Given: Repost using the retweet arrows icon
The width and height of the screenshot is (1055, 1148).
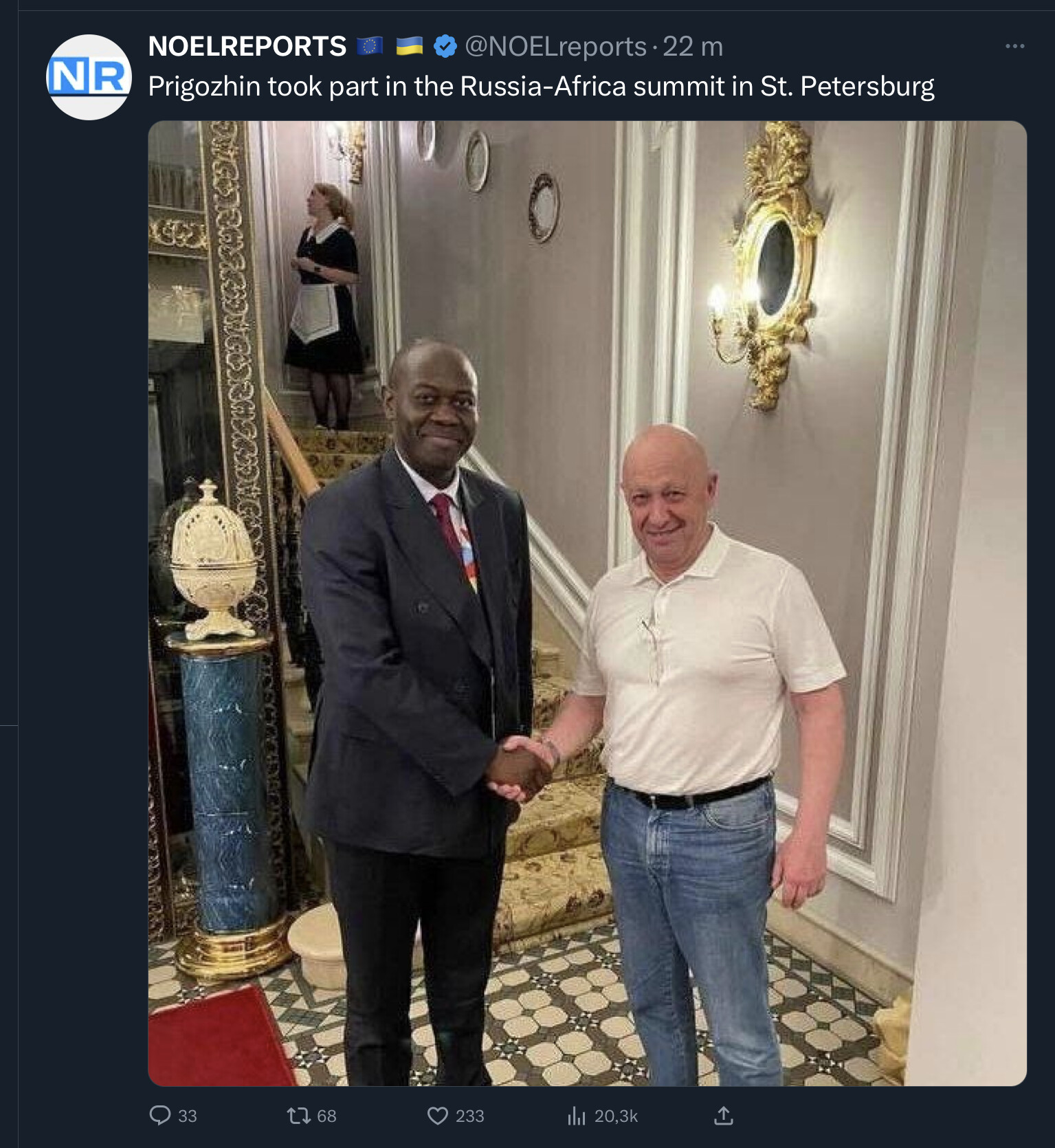Looking at the screenshot, I should click(298, 1115).
